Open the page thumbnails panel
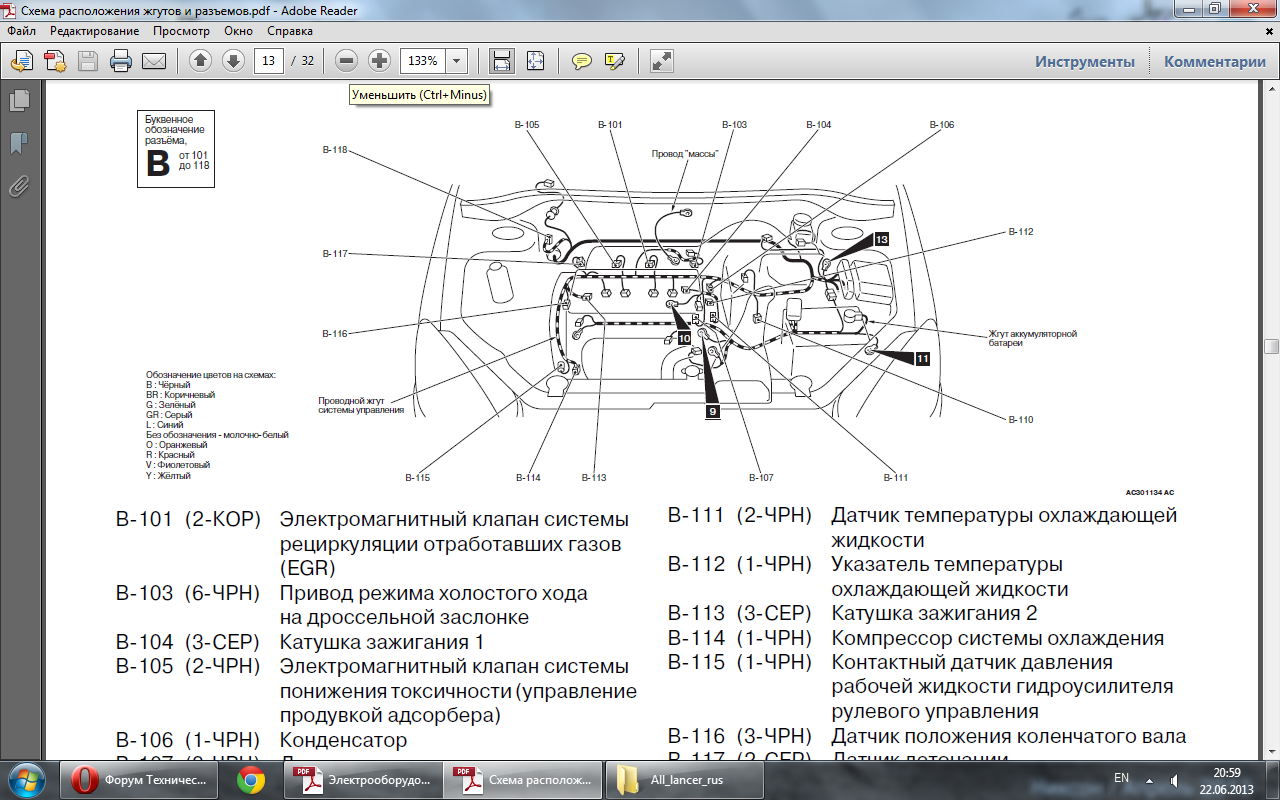1280x800 pixels. pos(19,100)
